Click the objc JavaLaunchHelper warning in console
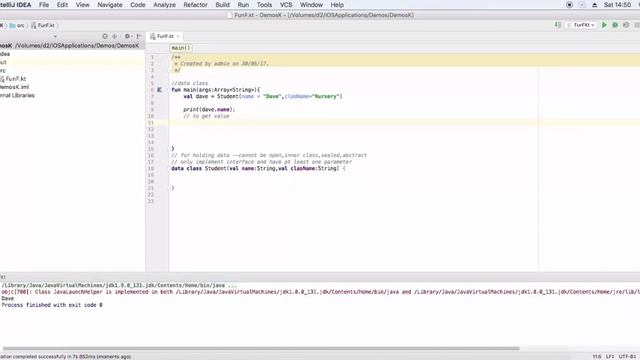 coord(320,292)
